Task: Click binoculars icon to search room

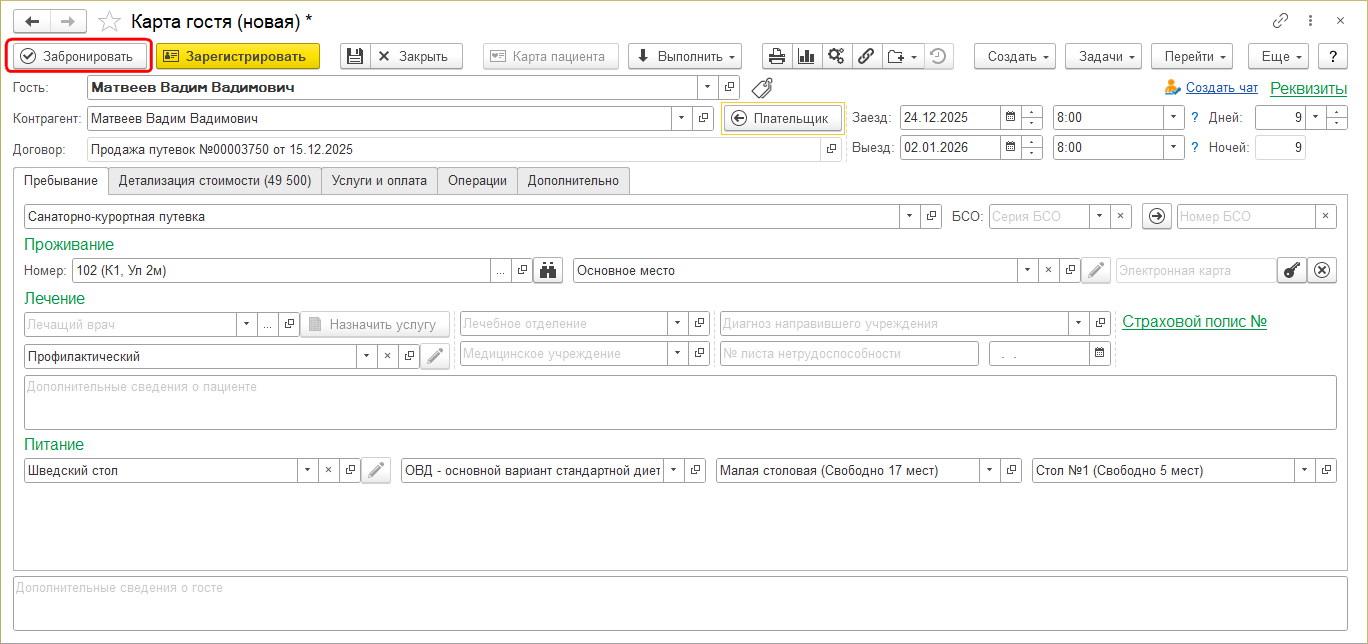Action: click(547, 270)
